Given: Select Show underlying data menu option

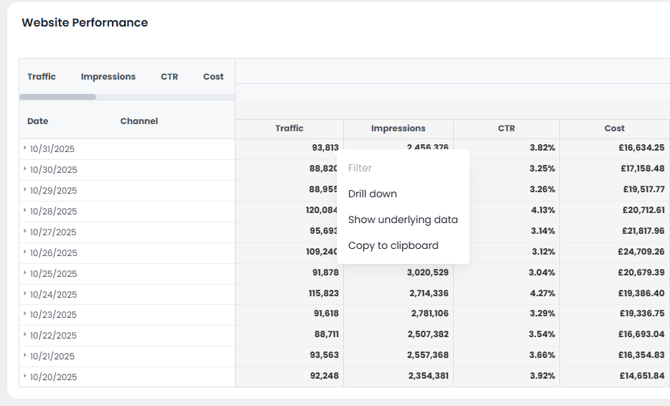Looking at the screenshot, I should 402,220.
